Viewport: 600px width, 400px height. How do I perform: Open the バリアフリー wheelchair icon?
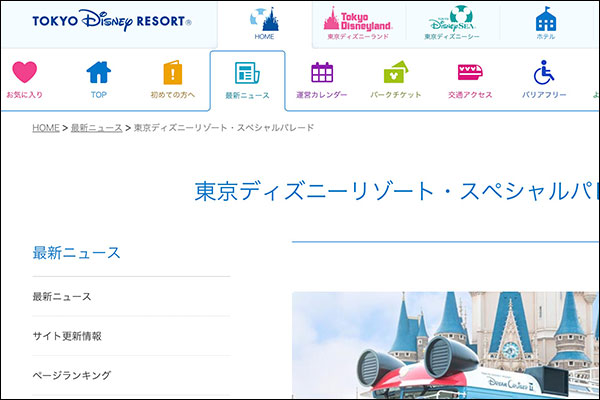[x=544, y=74]
